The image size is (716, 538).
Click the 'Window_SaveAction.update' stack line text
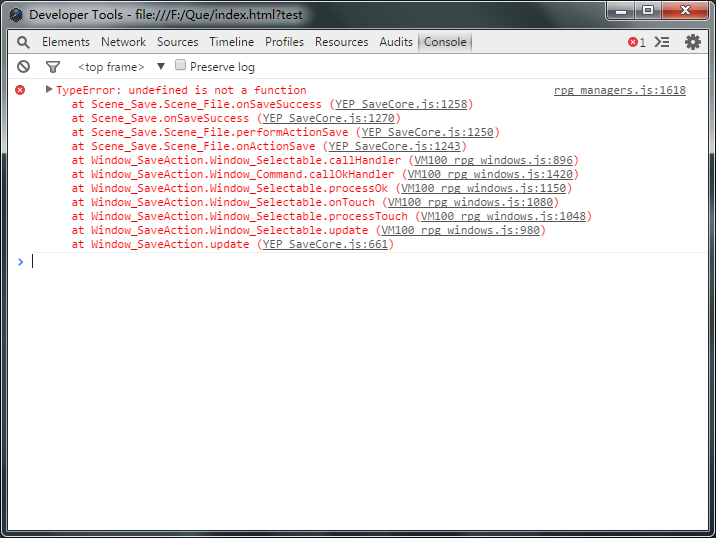170,244
